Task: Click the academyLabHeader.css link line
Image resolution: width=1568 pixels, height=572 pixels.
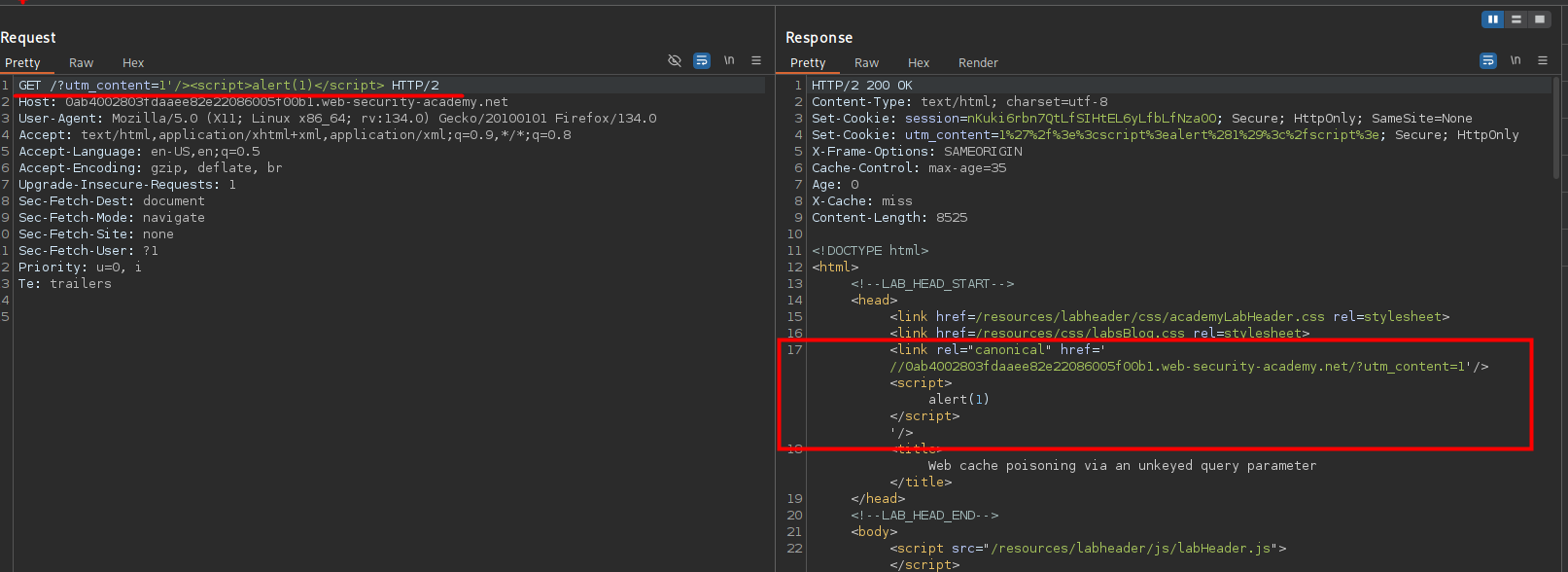Action: click(1169, 317)
